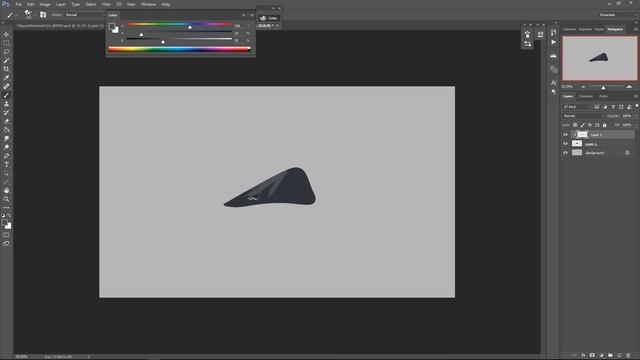Select the Gradient tool

click(x=6, y=130)
